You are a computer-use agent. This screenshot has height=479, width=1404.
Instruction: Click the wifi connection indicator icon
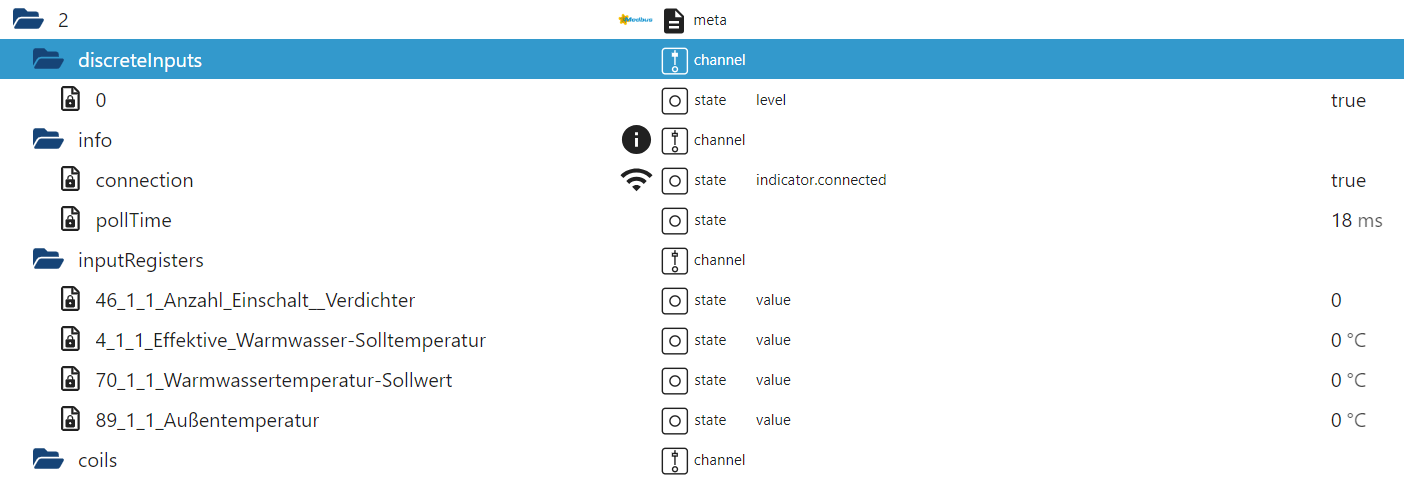(636, 180)
